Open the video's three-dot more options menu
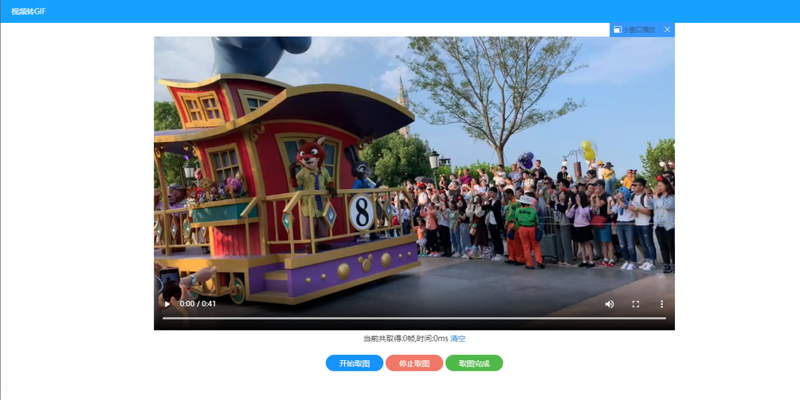800x400 pixels. coord(662,304)
